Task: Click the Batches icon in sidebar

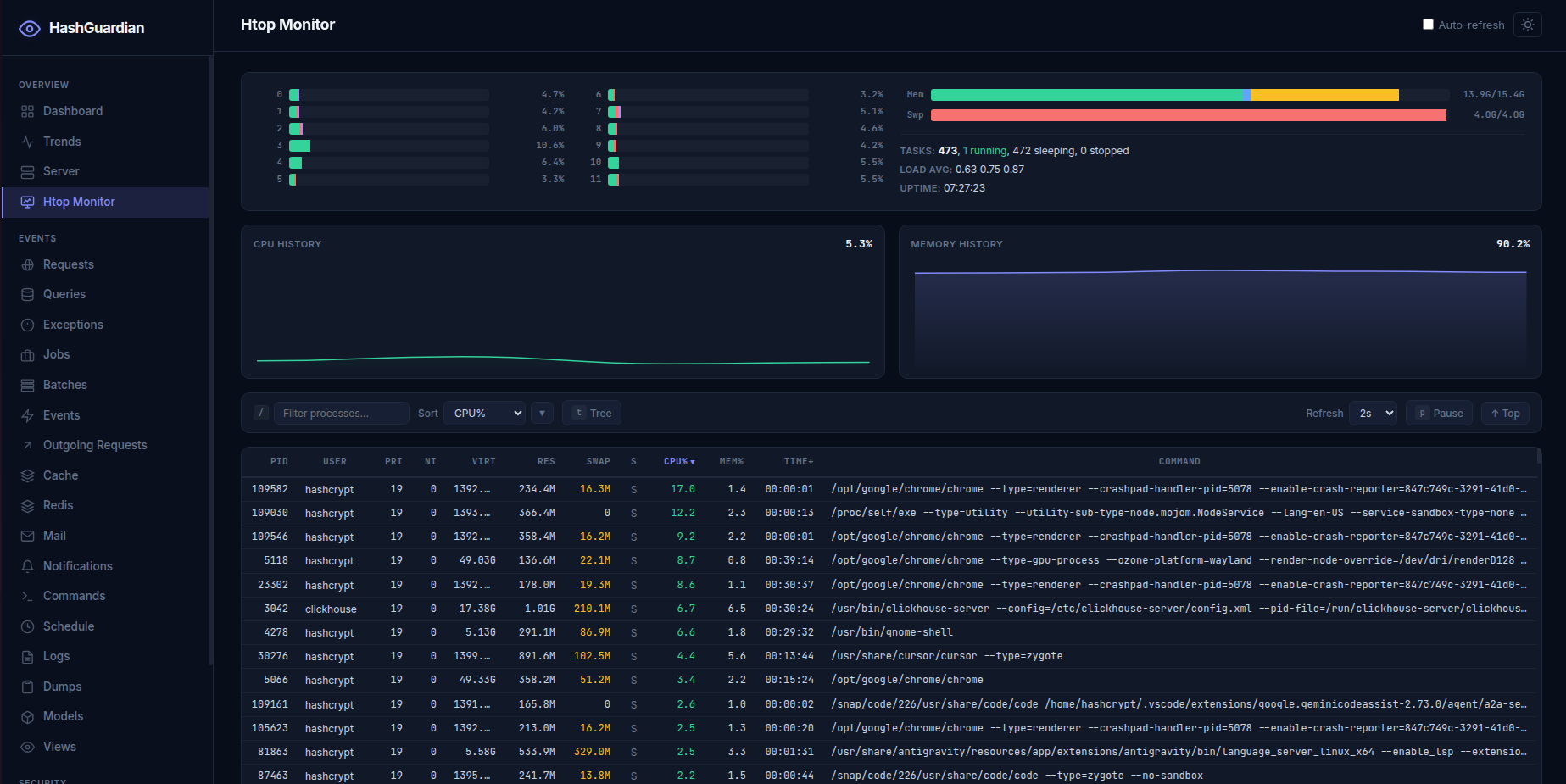Action: [27, 385]
